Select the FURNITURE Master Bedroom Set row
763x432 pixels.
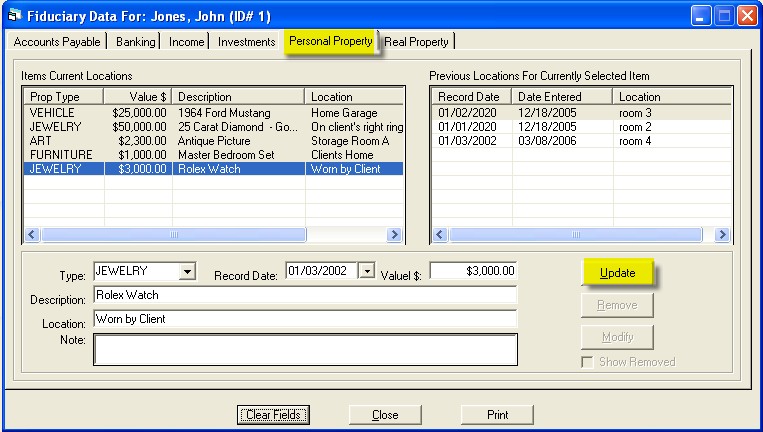214,155
